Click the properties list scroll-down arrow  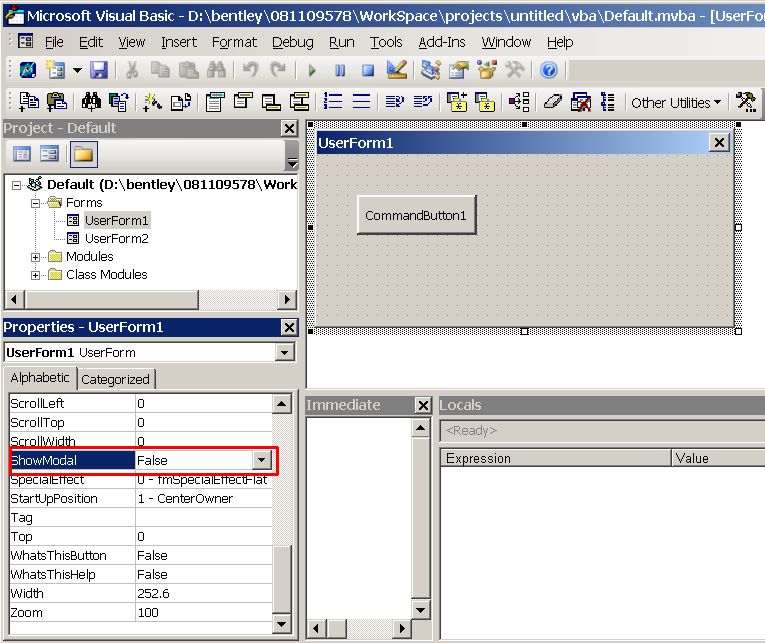tap(282, 624)
